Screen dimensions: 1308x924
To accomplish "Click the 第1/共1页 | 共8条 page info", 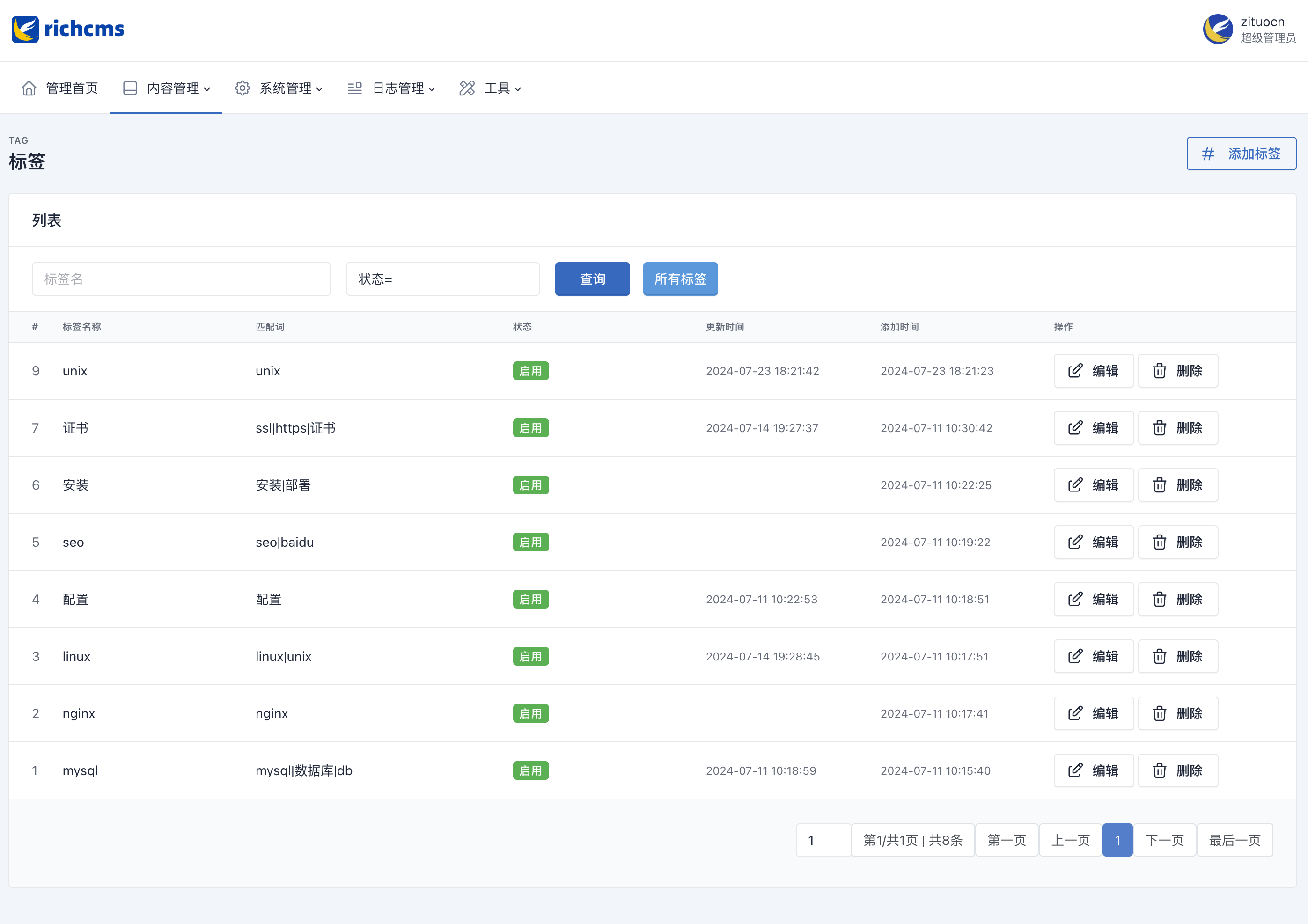I will click(x=912, y=840).
